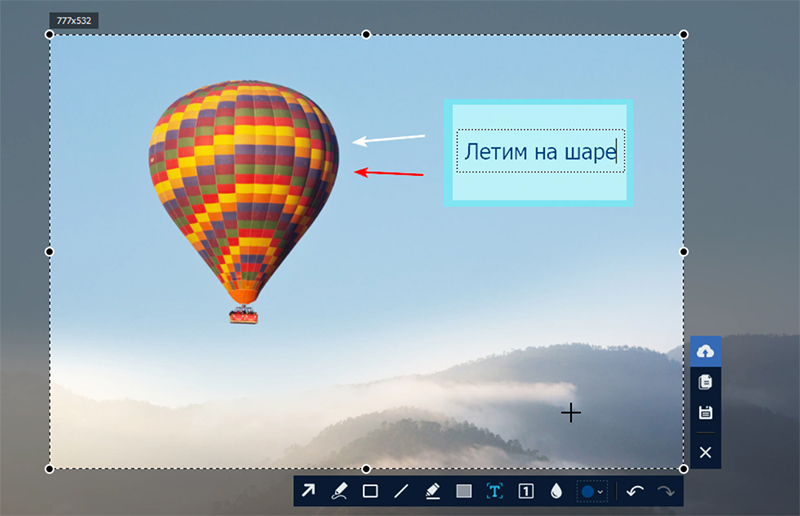800x516 pixels.
Task: Select the Pen freehand tool
Action: (339, 491)
